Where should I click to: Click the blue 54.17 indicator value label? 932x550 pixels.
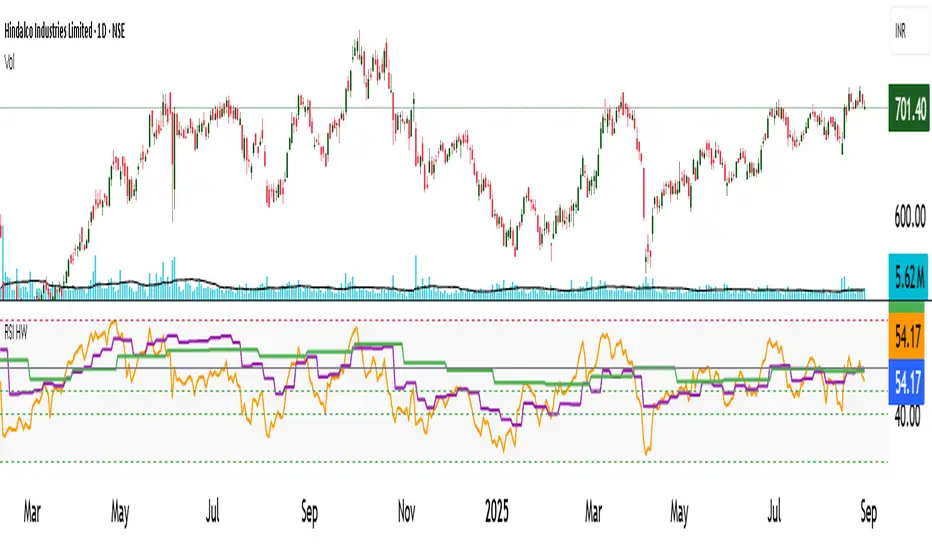907,382
